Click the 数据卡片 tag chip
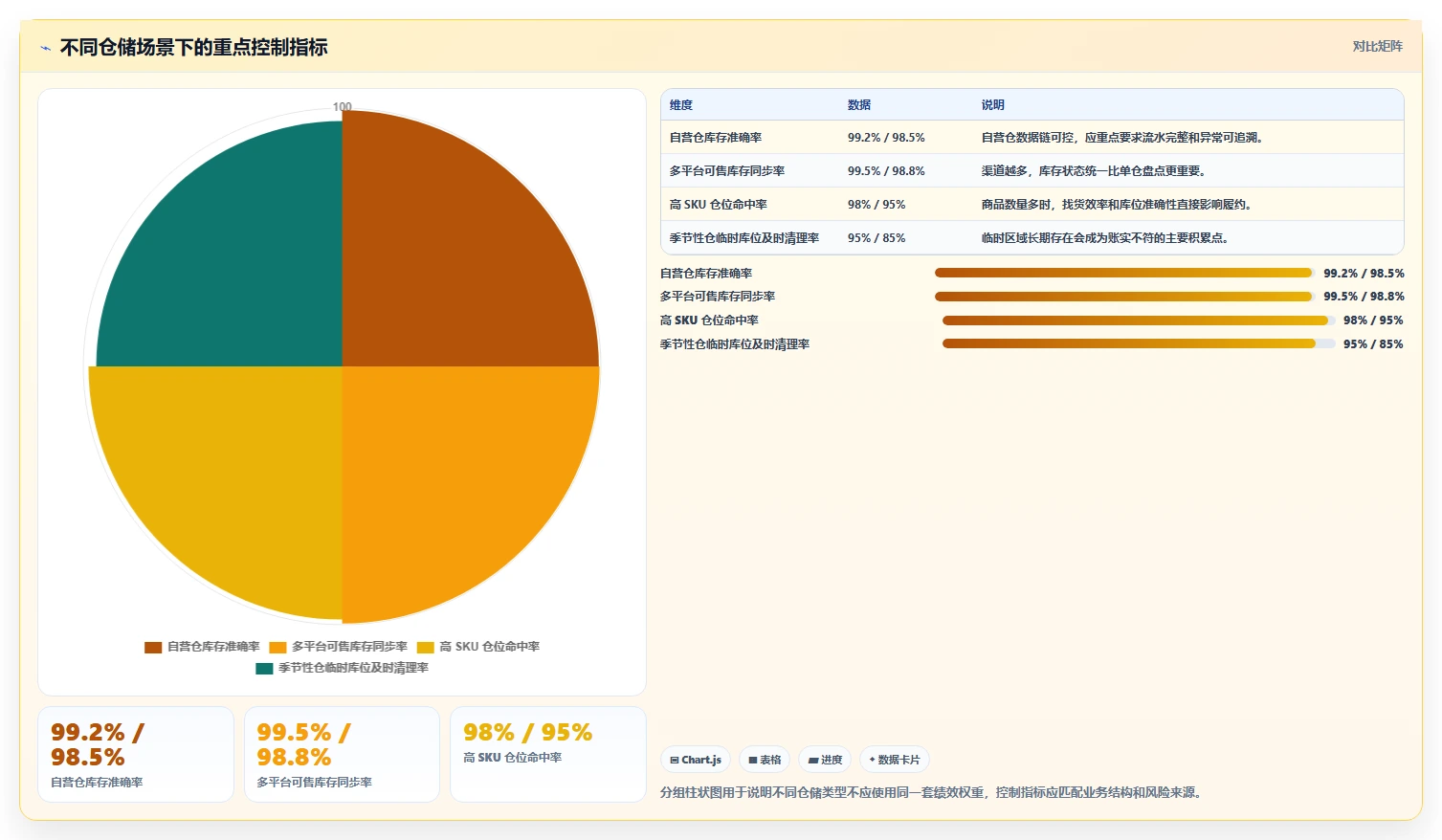1442x840 pixels. (895, 760)
